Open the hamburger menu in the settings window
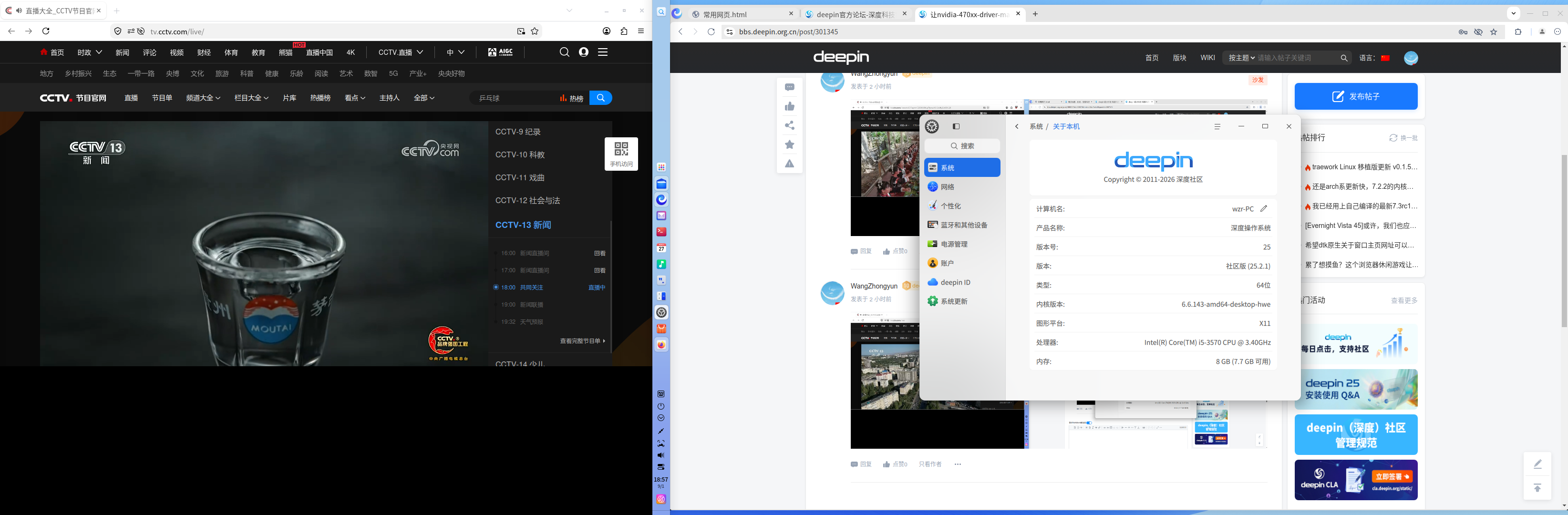The image size is (1568, 515). pyautogui.click(x=1217, y=127)
